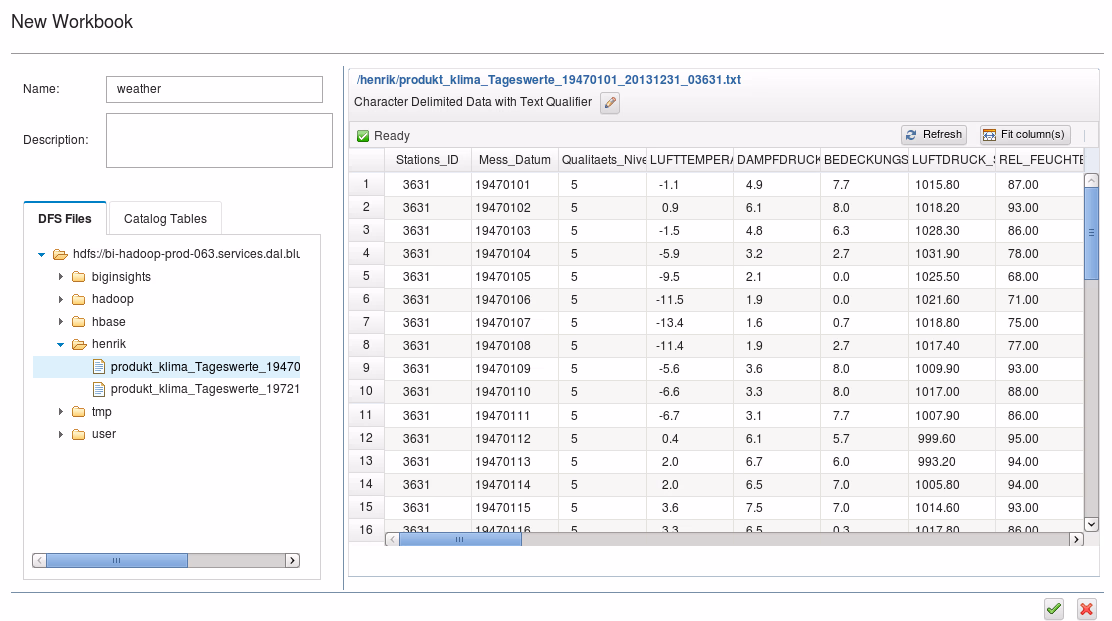Image resolution: width=1112 pixels, height=621 pixels.
Task: Click the biginsights folder icon
Action: 78,276
